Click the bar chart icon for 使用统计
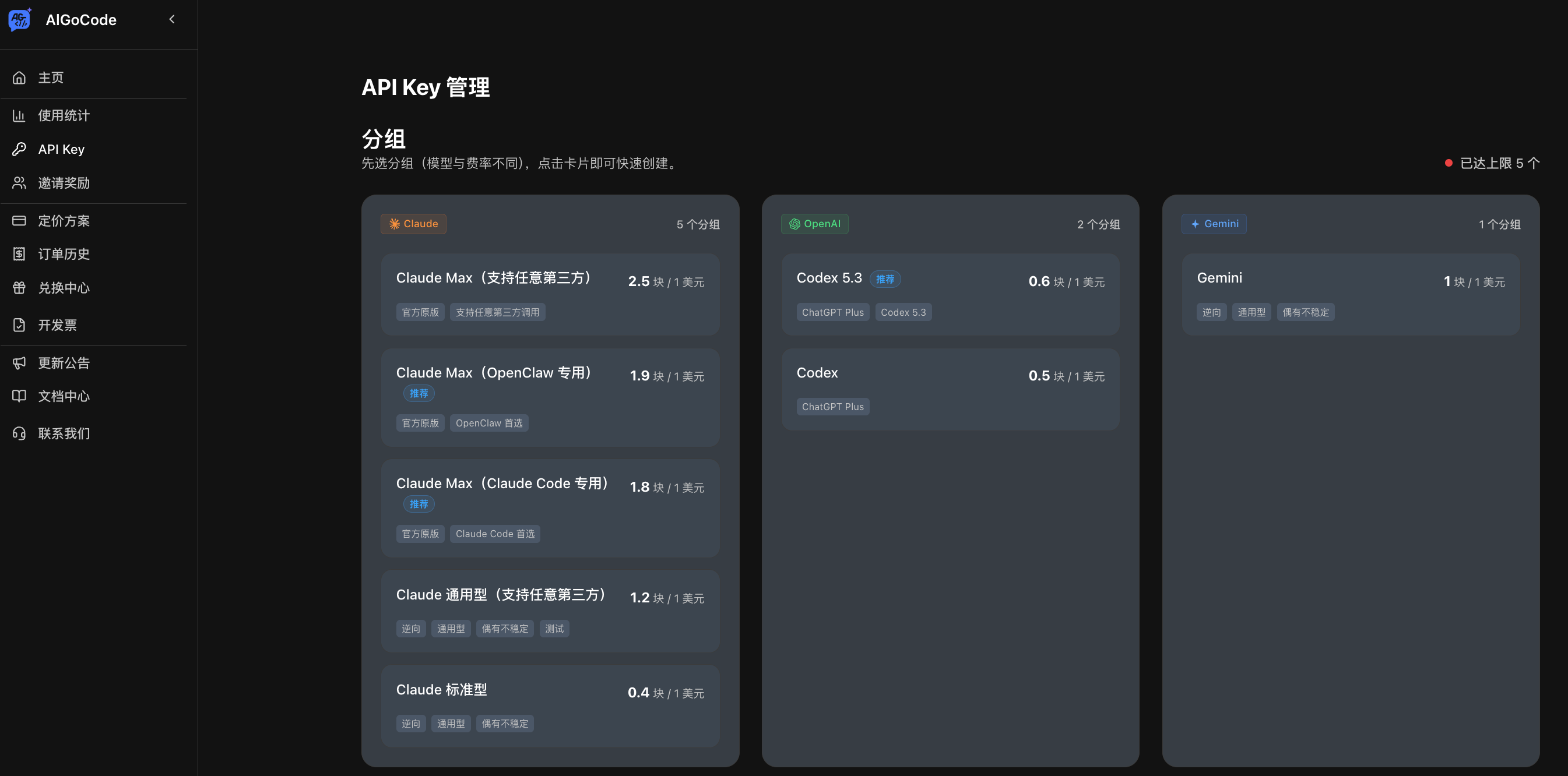Viewport: 1568px width, 776px height. tap(19, 115)
